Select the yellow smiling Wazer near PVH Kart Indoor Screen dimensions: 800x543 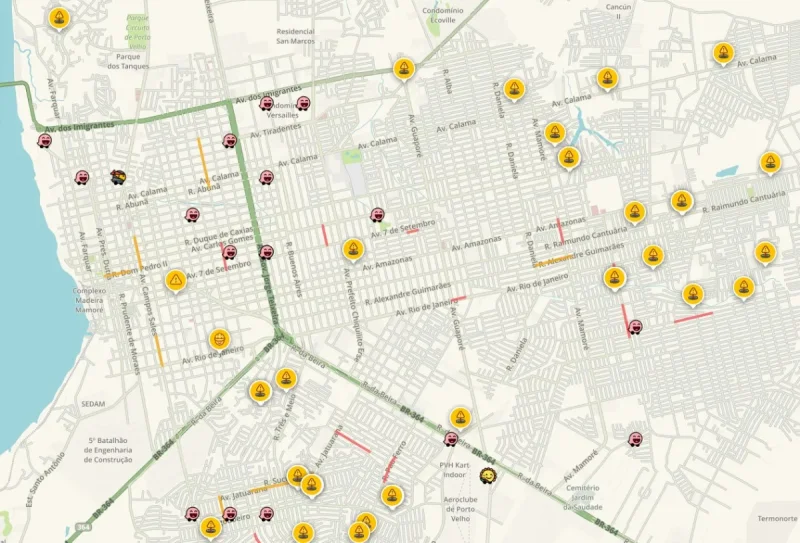click(x=488, y=476)
